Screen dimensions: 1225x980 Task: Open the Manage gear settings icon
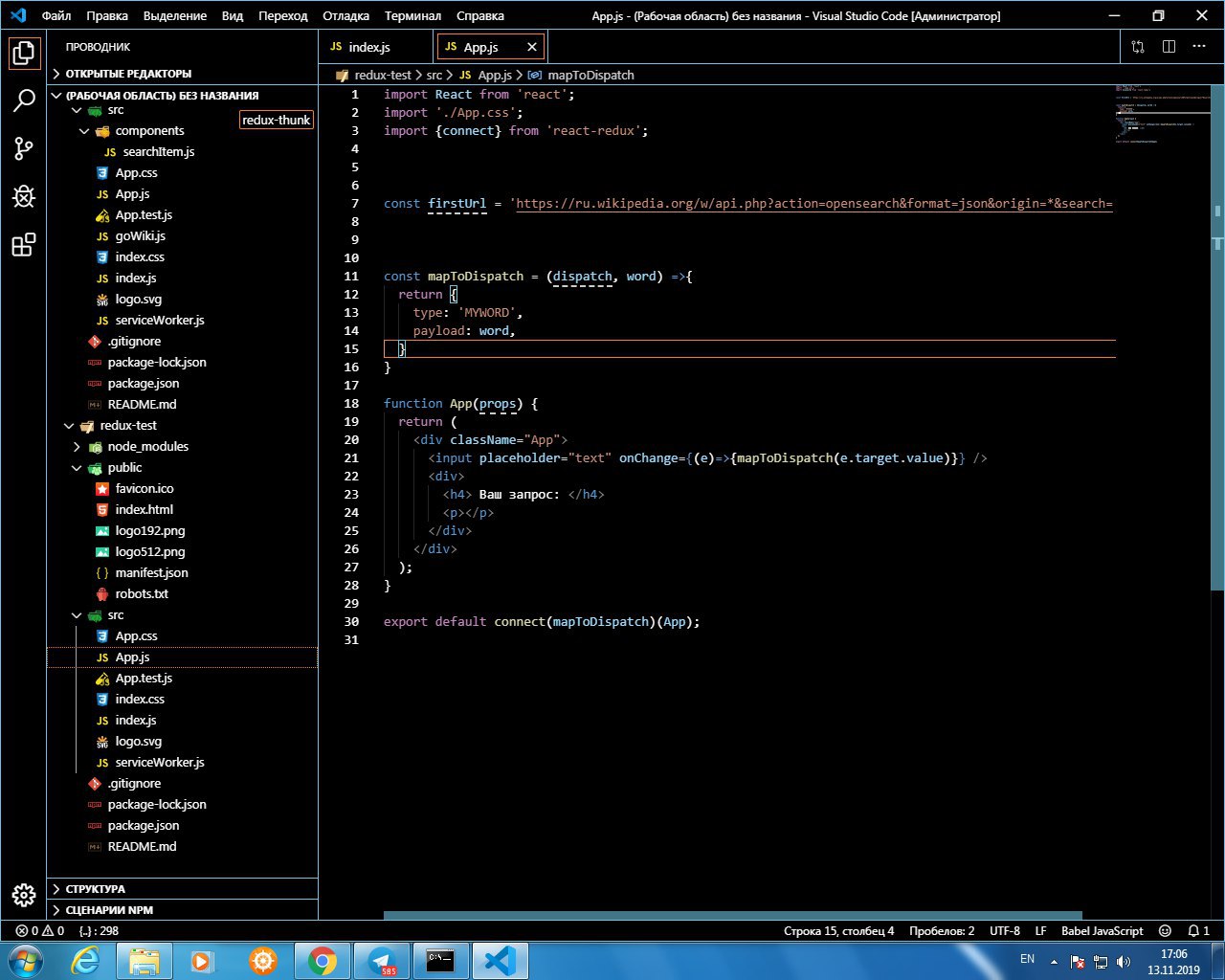tap(24, 895)
